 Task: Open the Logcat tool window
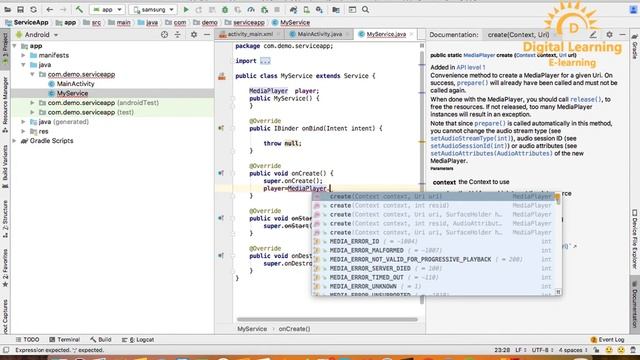click(138, 340)
